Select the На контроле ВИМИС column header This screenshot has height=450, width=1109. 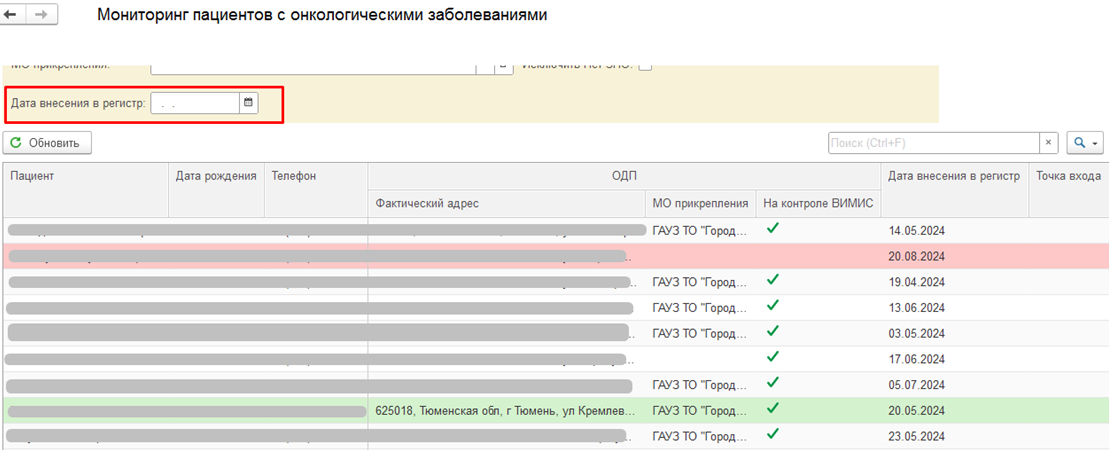(818, 204)
